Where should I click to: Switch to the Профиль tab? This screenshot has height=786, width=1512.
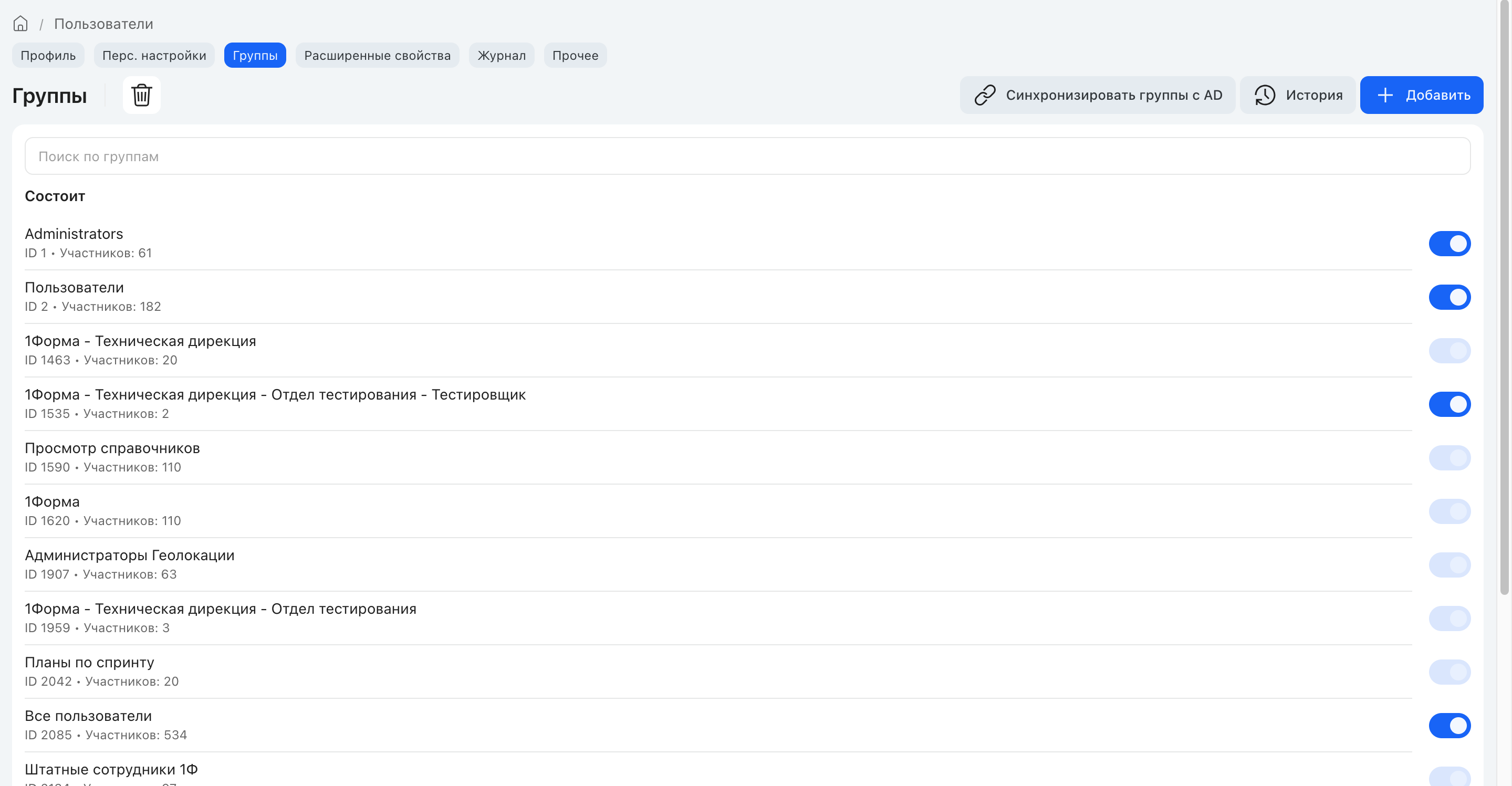coord(48,55)
